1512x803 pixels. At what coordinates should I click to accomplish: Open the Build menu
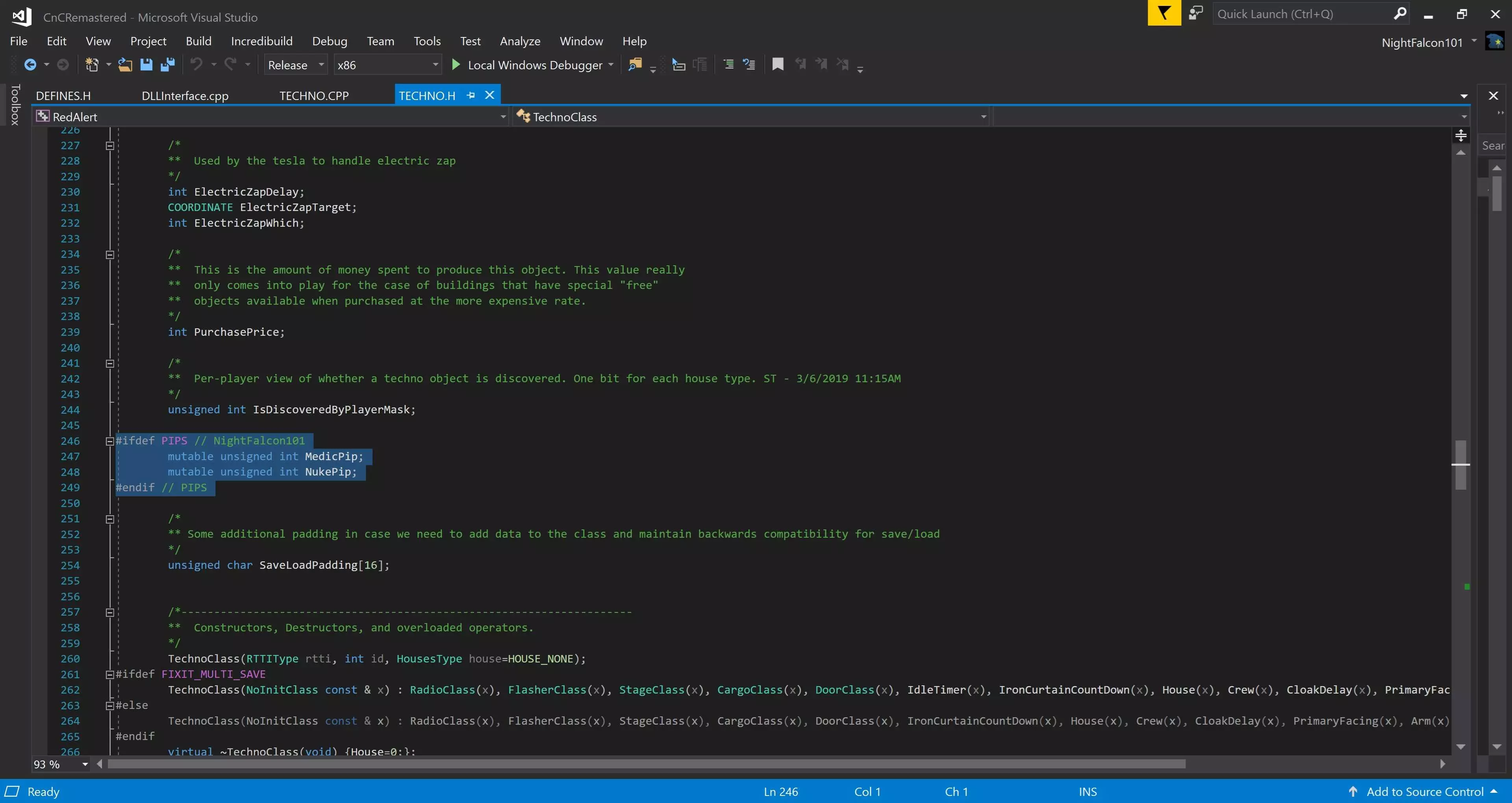pos(198,41)
